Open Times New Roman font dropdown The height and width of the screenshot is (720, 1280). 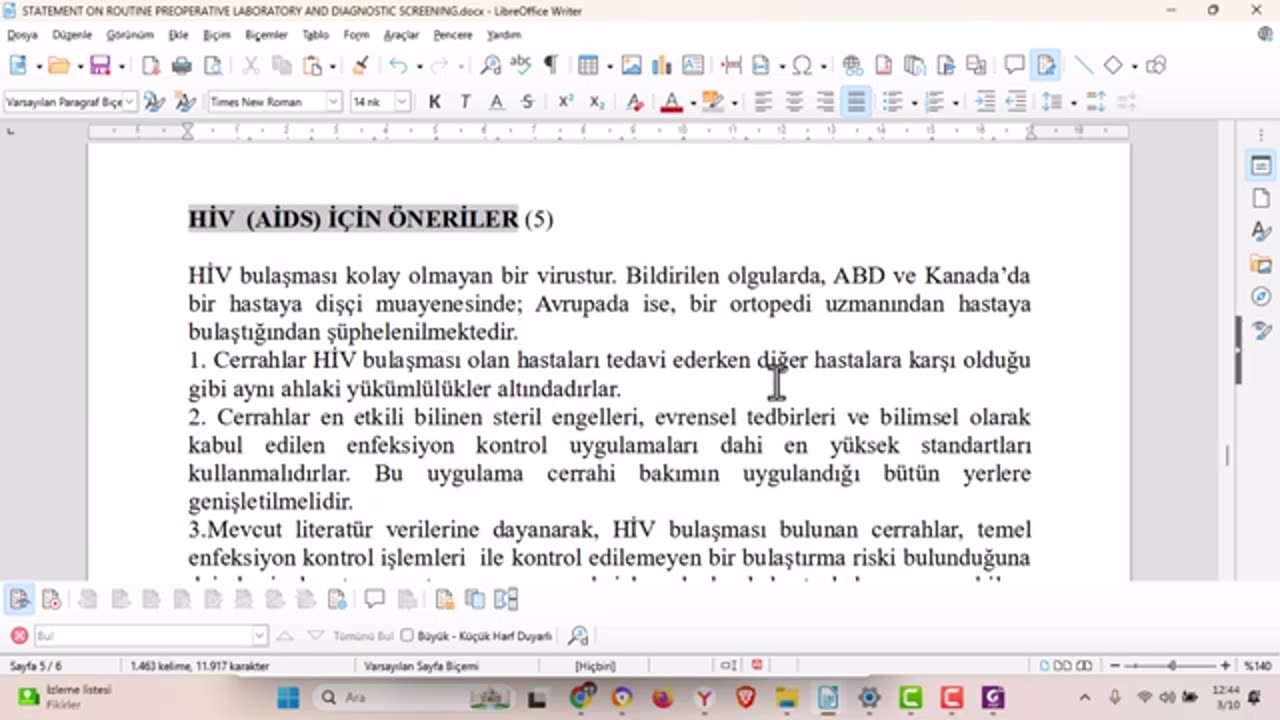coord(333,102)
